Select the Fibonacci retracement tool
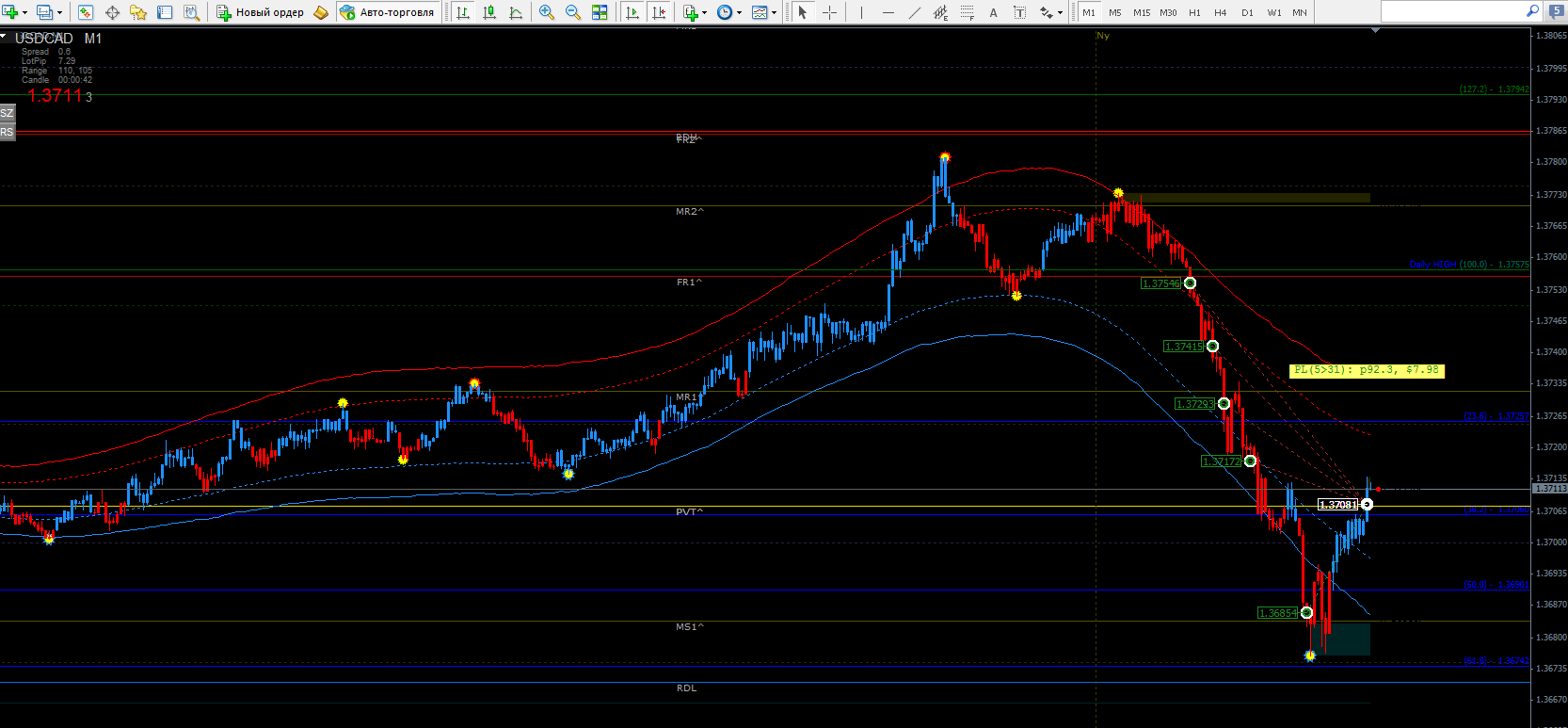 [967, 12]
